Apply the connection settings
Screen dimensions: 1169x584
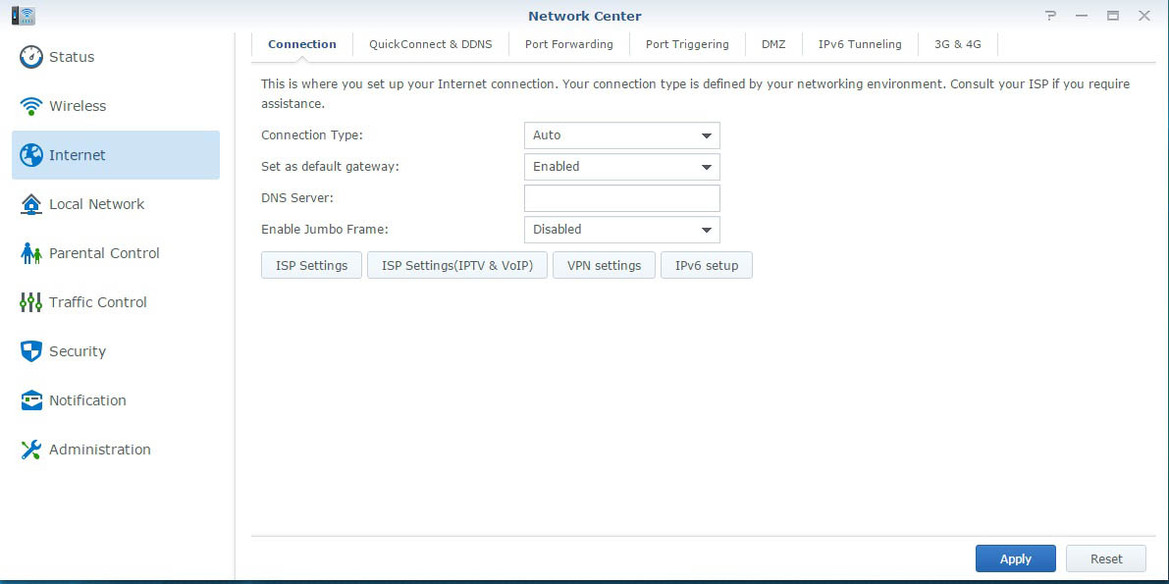pos(1015,559)
